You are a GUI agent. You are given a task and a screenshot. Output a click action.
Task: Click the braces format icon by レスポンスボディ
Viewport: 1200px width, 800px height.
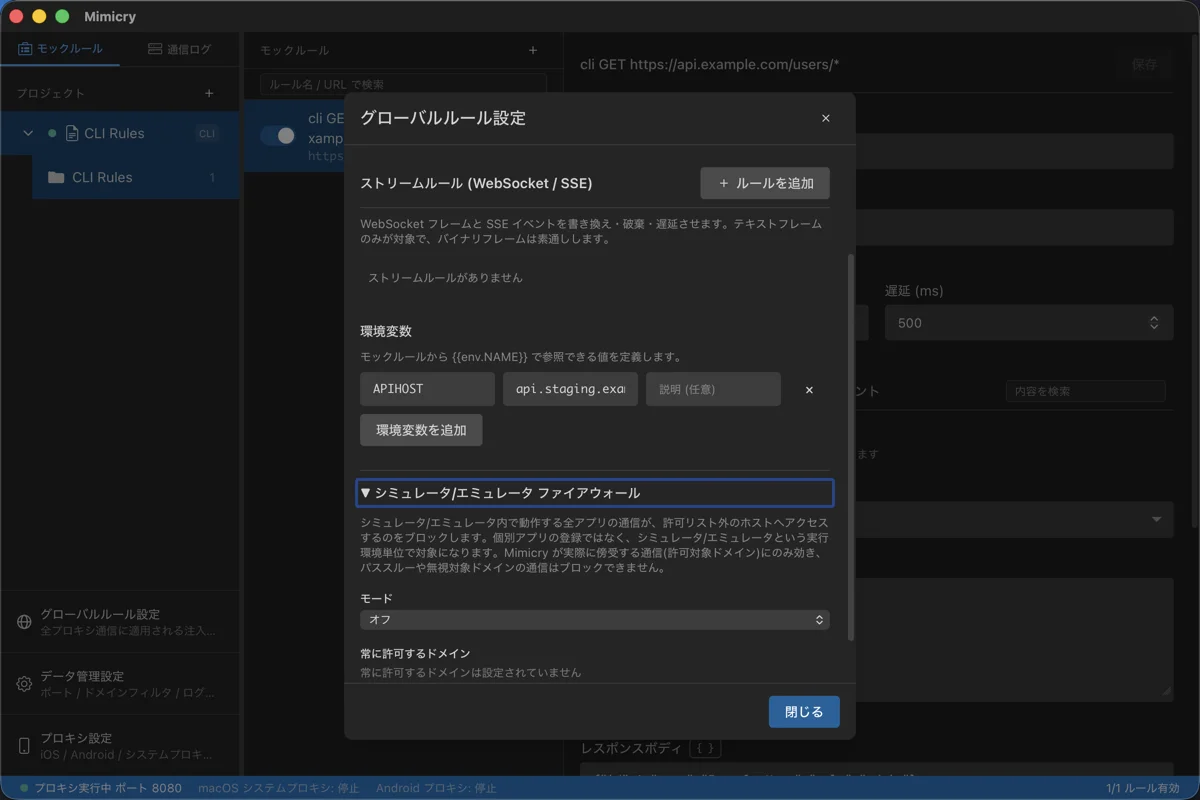[706, 748]
